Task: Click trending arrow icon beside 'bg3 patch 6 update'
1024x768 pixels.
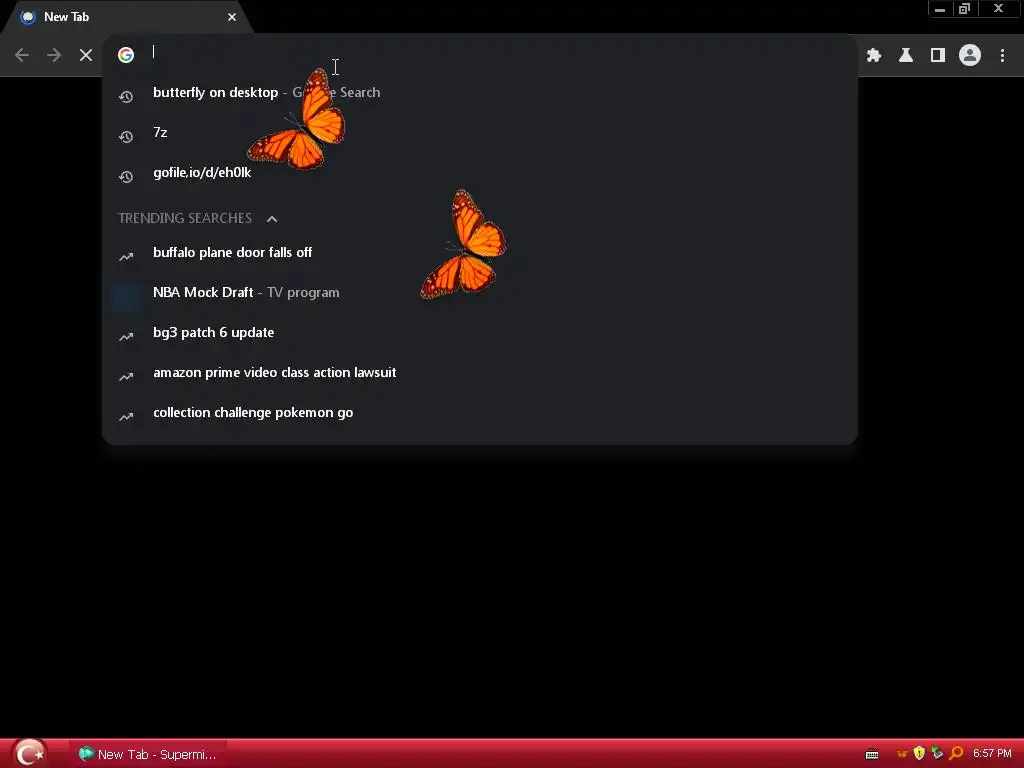Action: (x=126, y=336)
